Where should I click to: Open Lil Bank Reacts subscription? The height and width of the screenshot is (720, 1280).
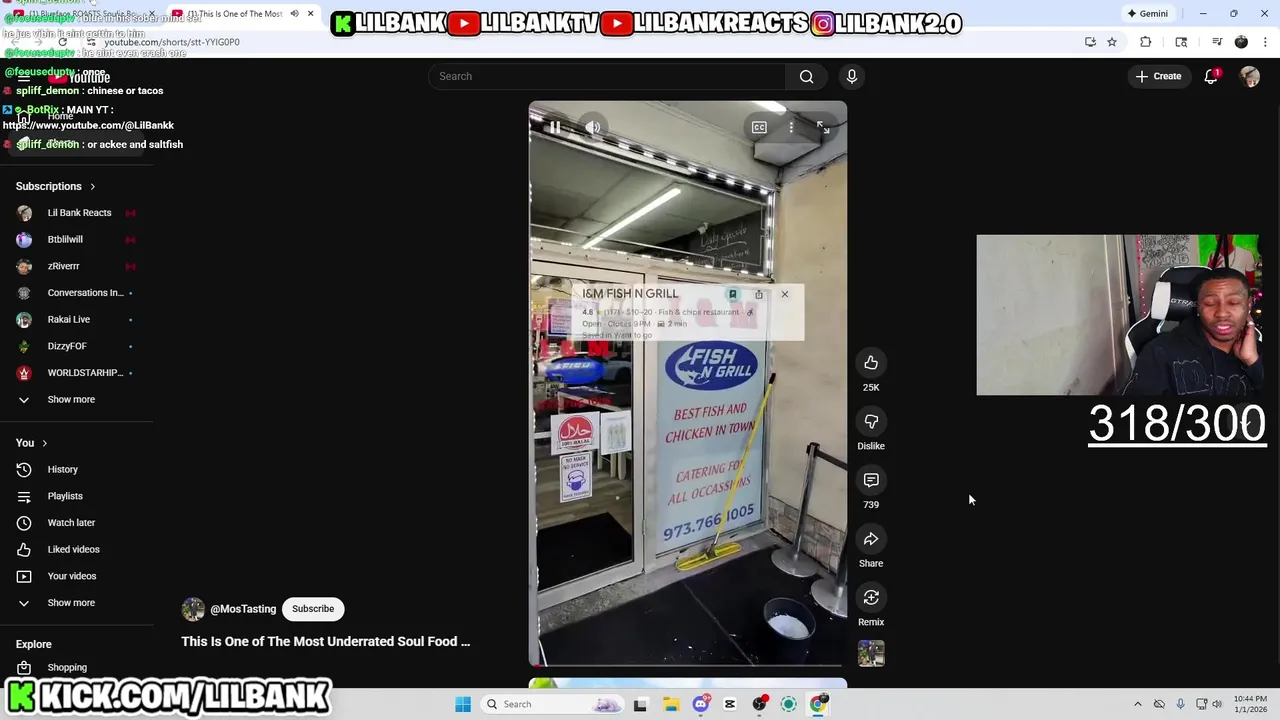pyautogui.click(x=77, y=213)
